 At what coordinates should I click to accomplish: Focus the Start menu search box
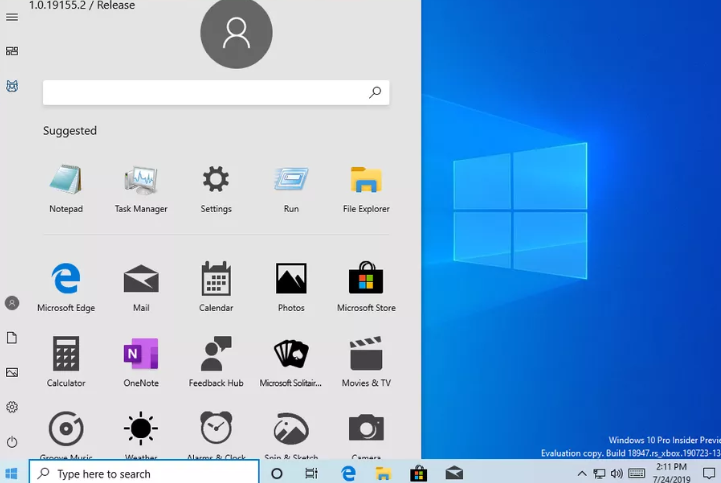[216, 92]
